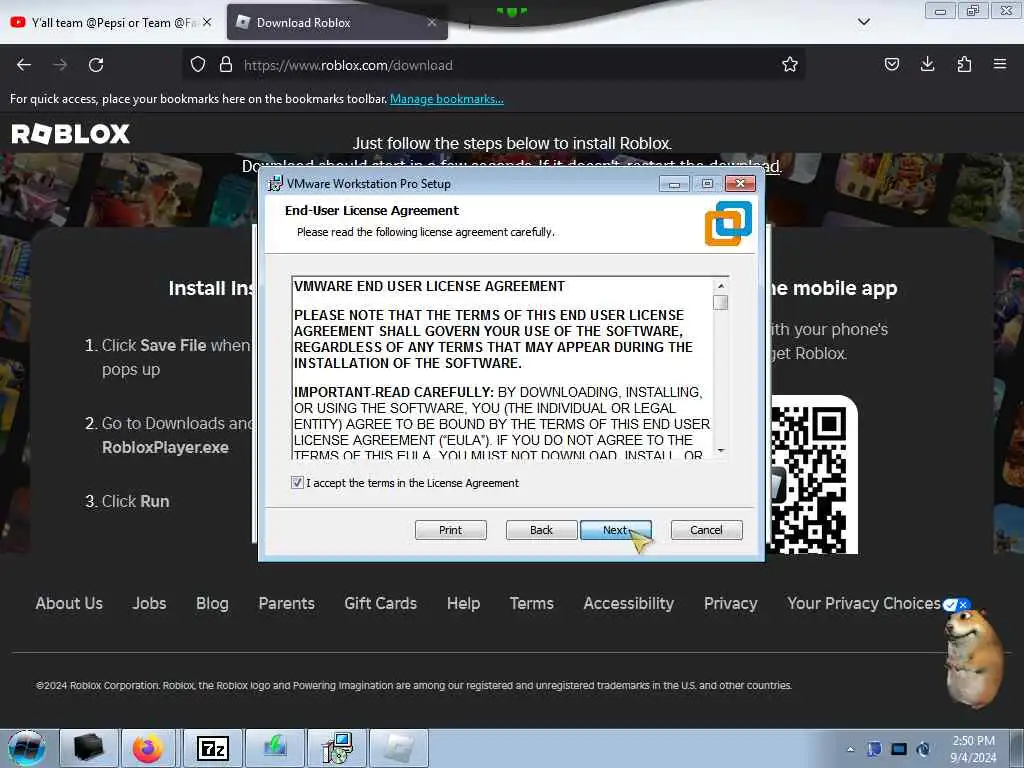Open Parents footer link
The image size is (1024, 768).
tap(287, 603)
